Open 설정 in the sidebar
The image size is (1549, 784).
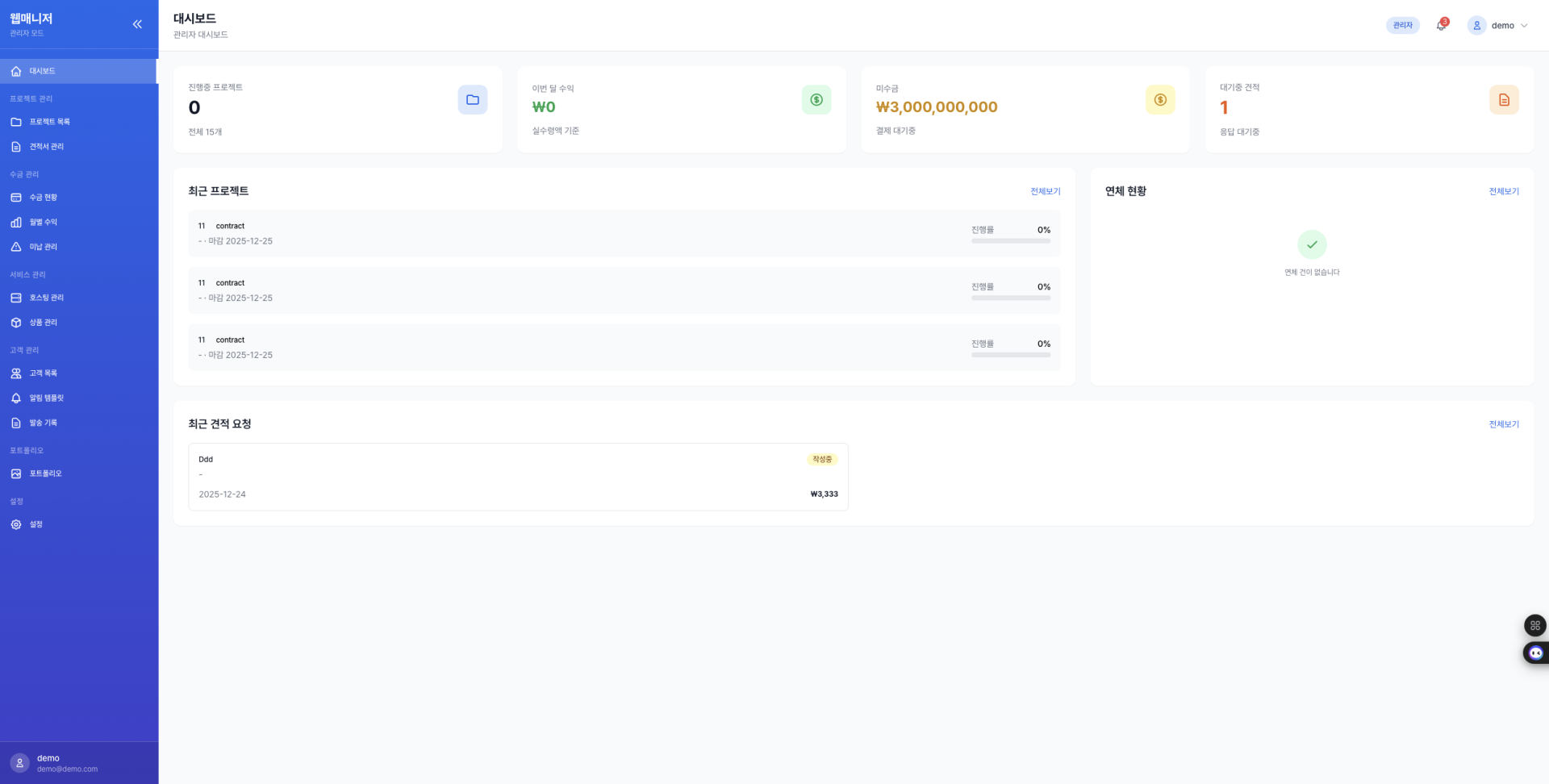[x=35, y=524]
